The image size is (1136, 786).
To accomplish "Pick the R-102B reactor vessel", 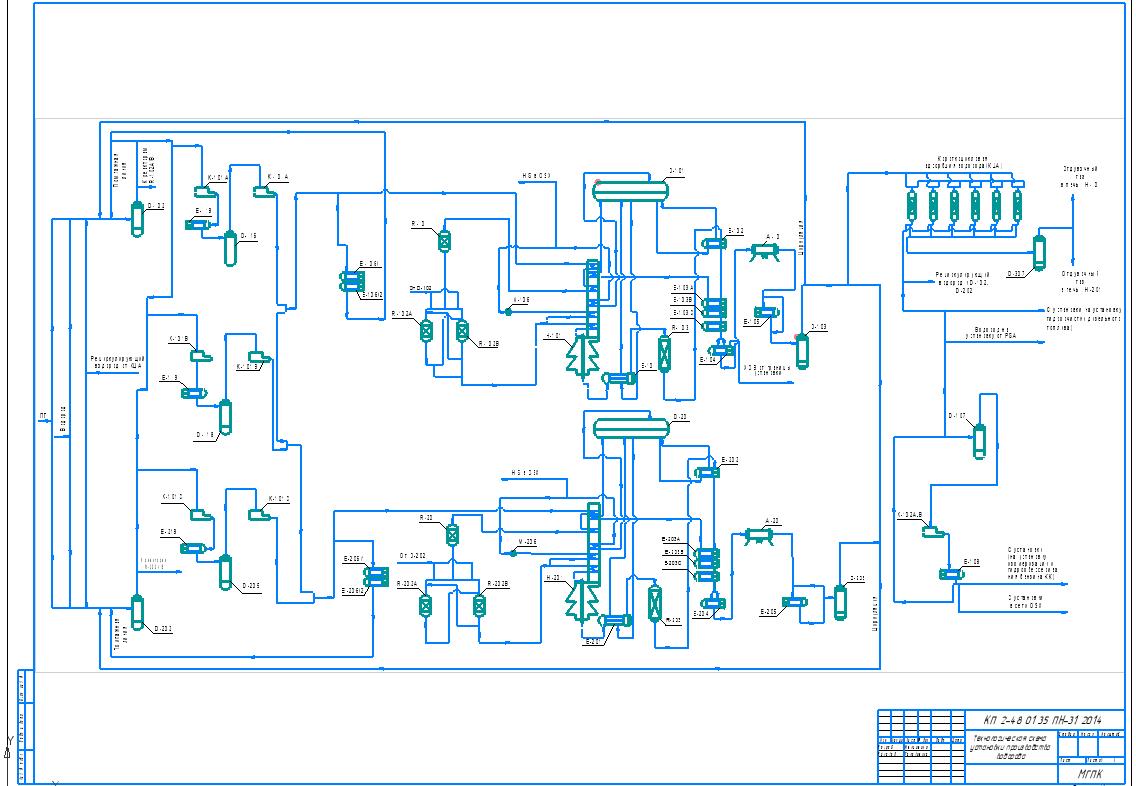I will click(462, 331).
